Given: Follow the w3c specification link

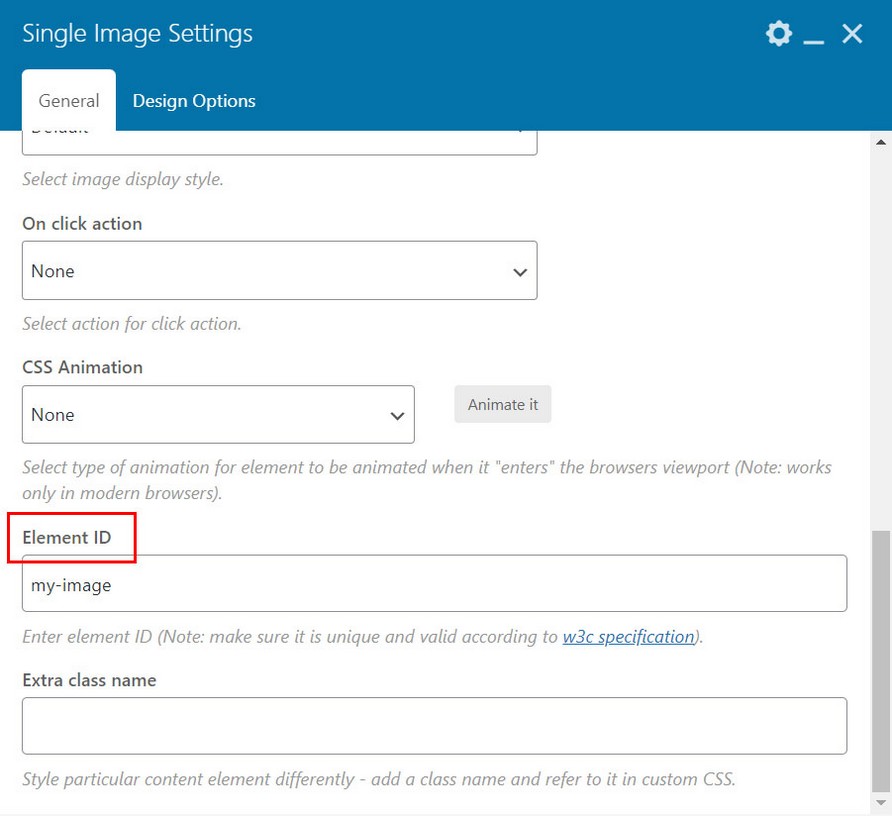Looking at the screenshot, I should point(628,637).
